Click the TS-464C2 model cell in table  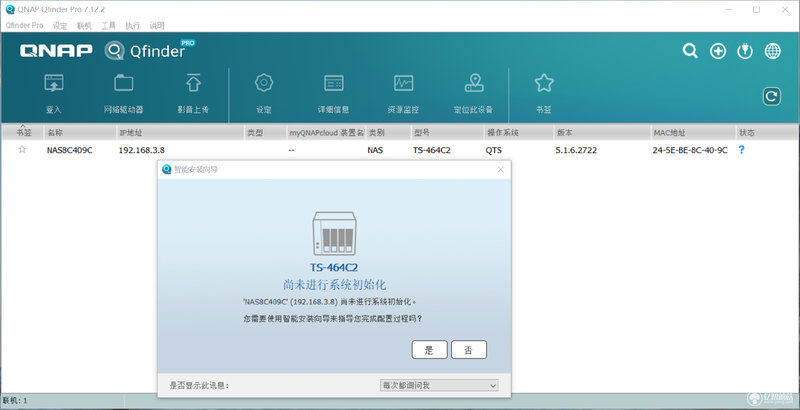point(432,150)
